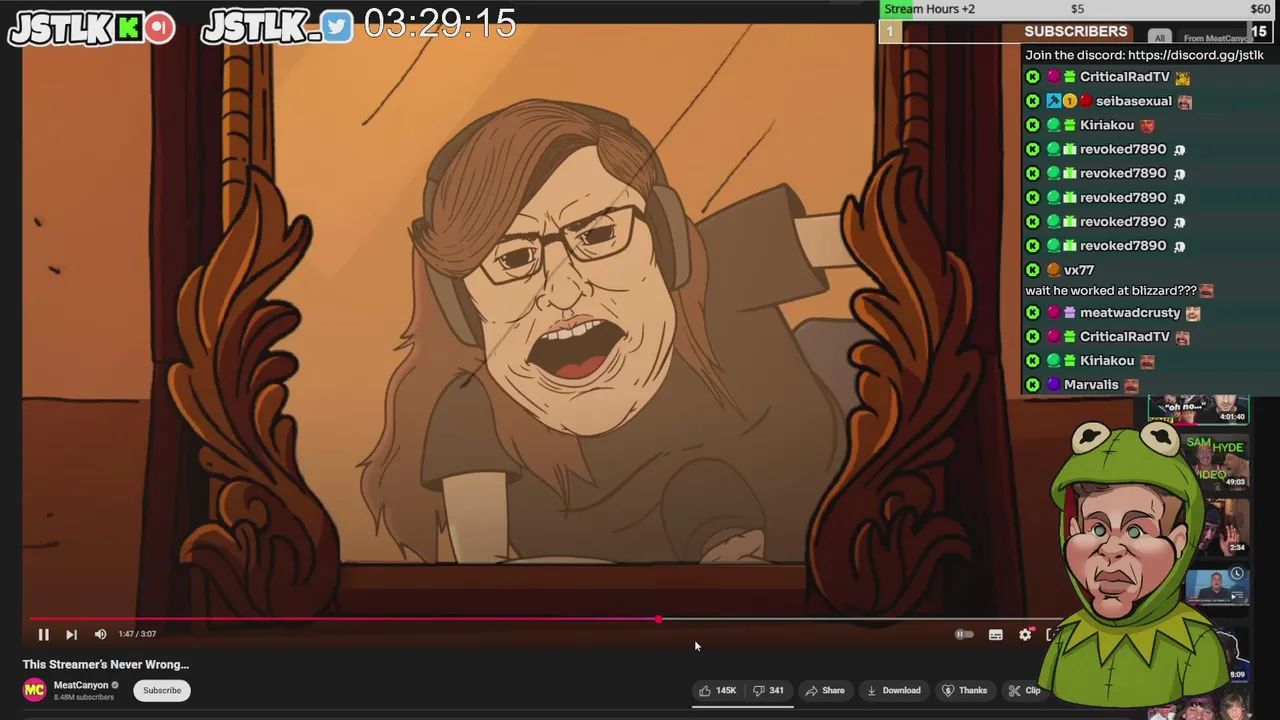
Task: Click the Twitter bird icon in overlay
Action: (x=338, y=28)
